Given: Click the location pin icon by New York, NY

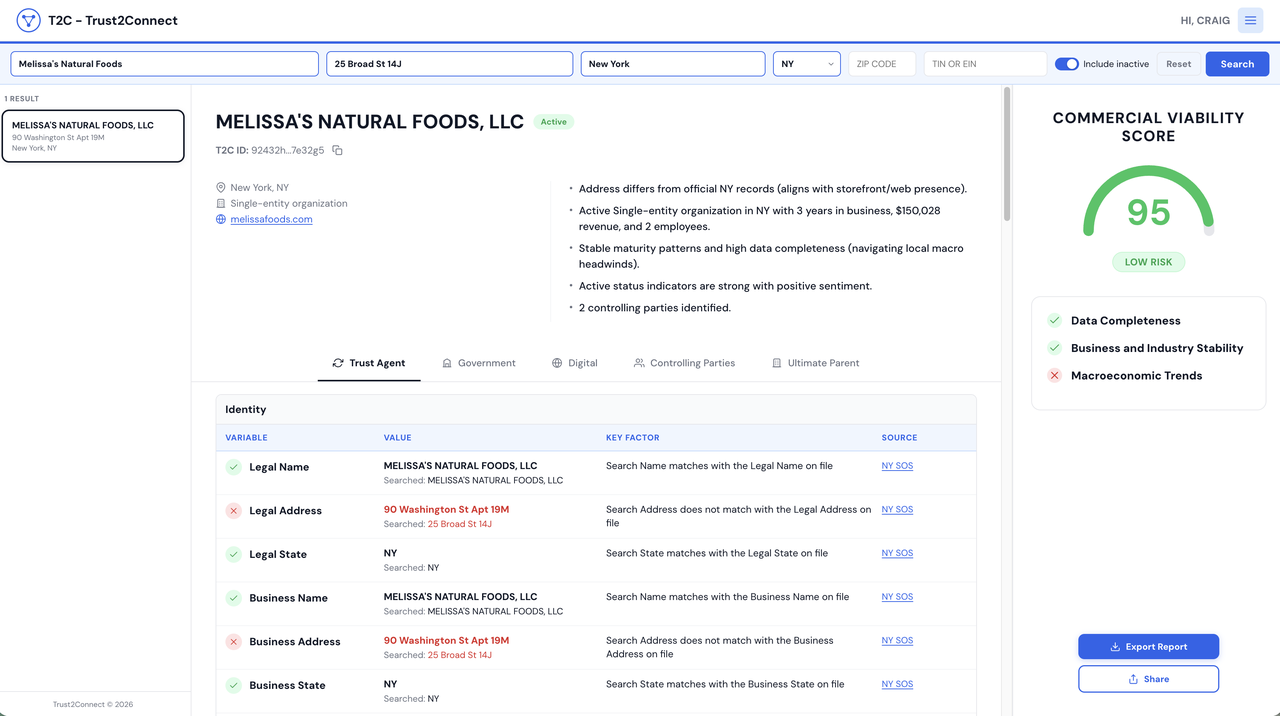Looking at the screenshot, I should pyautogui.click(x=221, y=187).
